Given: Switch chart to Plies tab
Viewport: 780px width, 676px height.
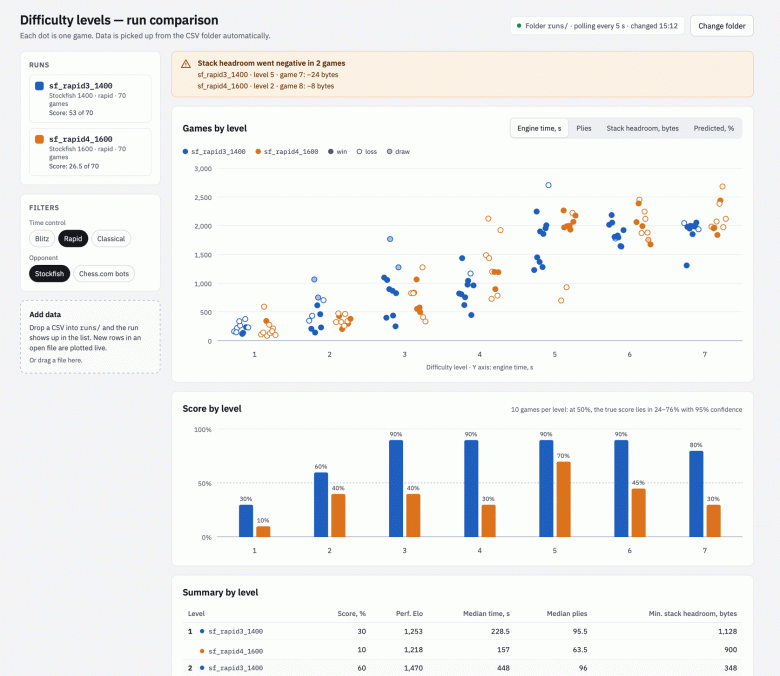Looking at the screenshot, I should pos(584,128).
